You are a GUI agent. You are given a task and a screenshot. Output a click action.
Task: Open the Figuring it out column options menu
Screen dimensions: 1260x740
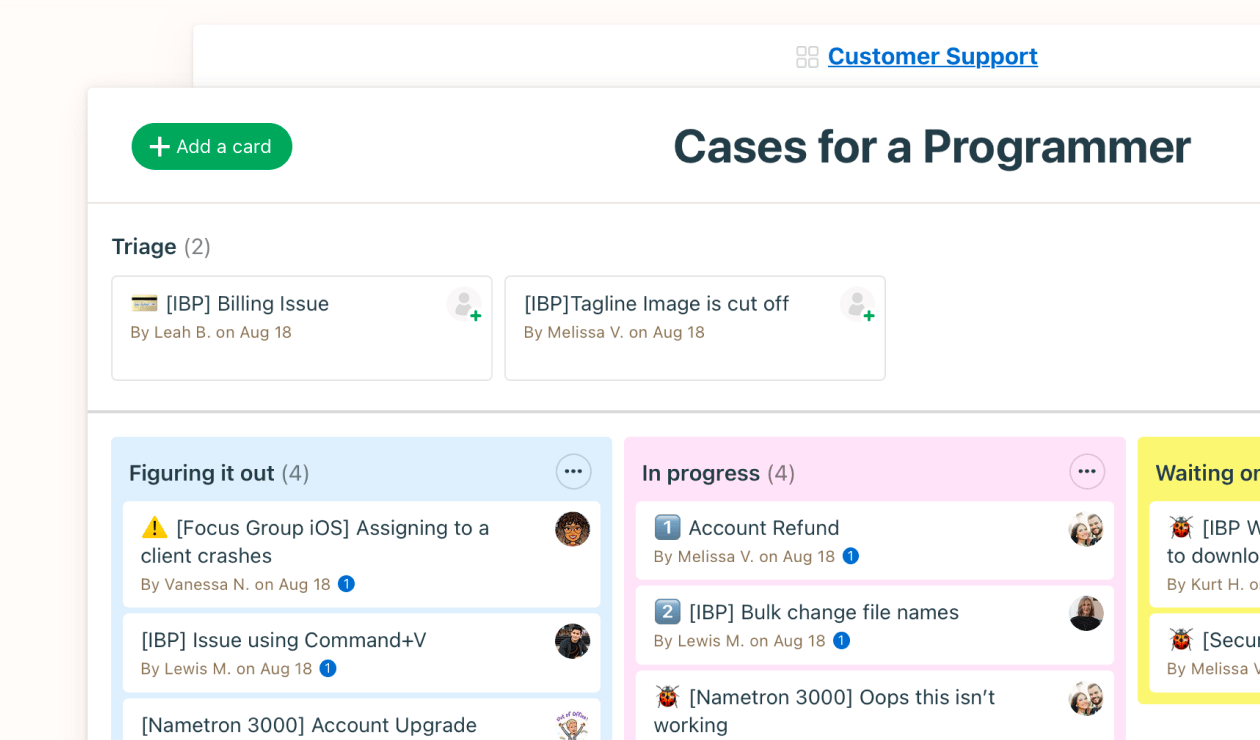pyautogui.click(x=573, y=471)
